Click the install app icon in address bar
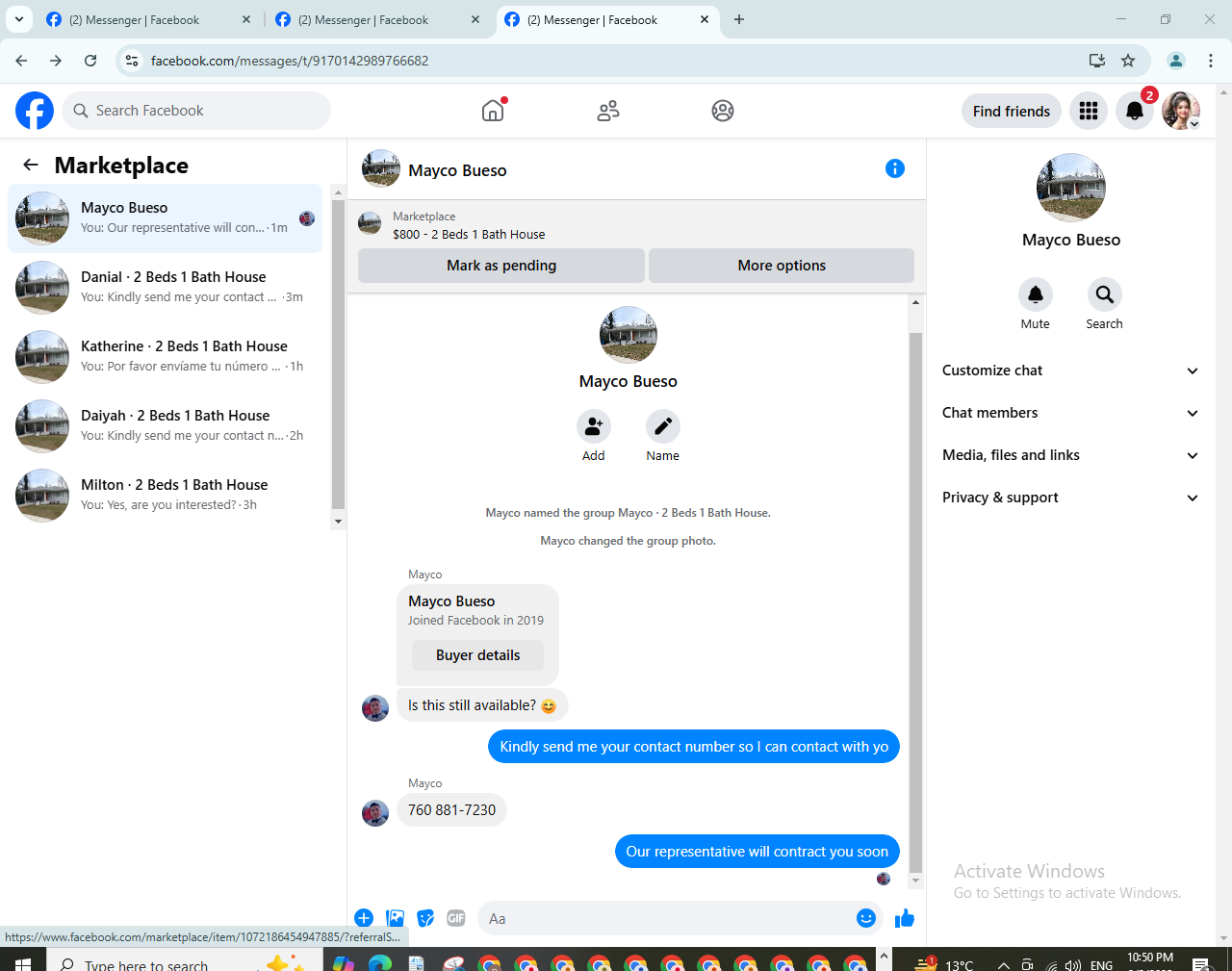The height and width of the screenshot is (971, 1232). coord(1097,61)
